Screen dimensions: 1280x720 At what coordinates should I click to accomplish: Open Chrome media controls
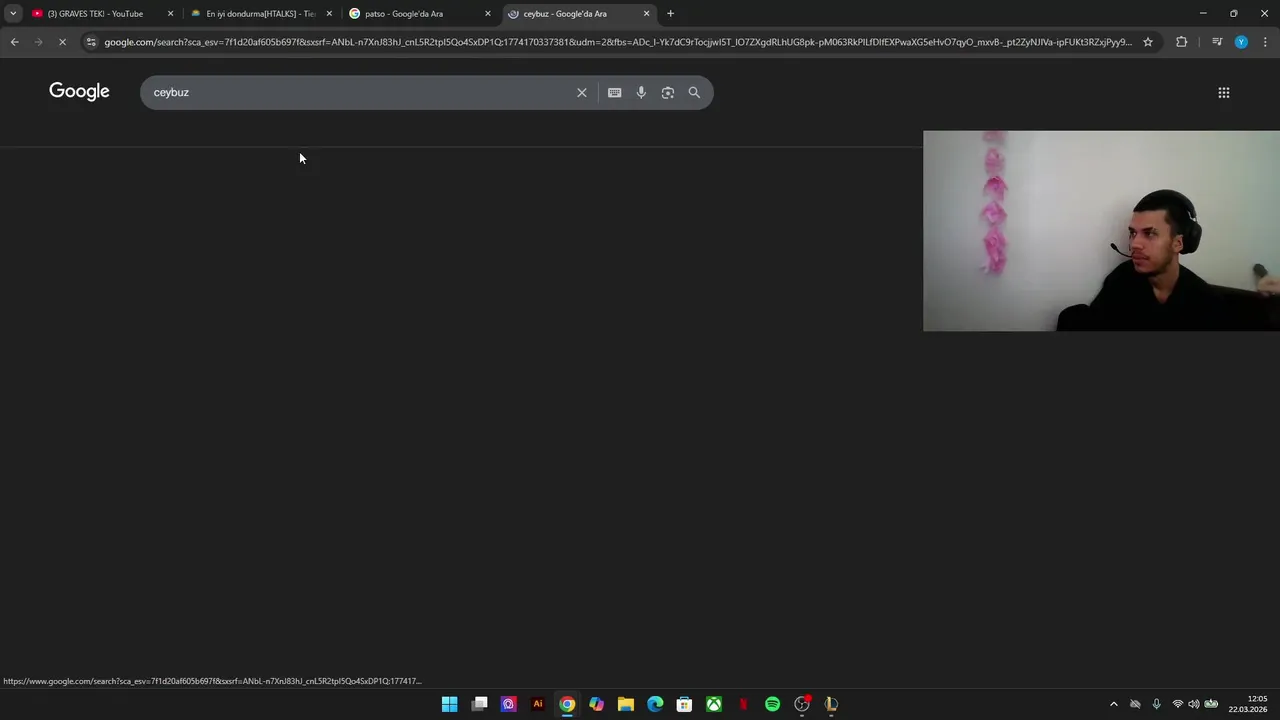pos(1217,42)
